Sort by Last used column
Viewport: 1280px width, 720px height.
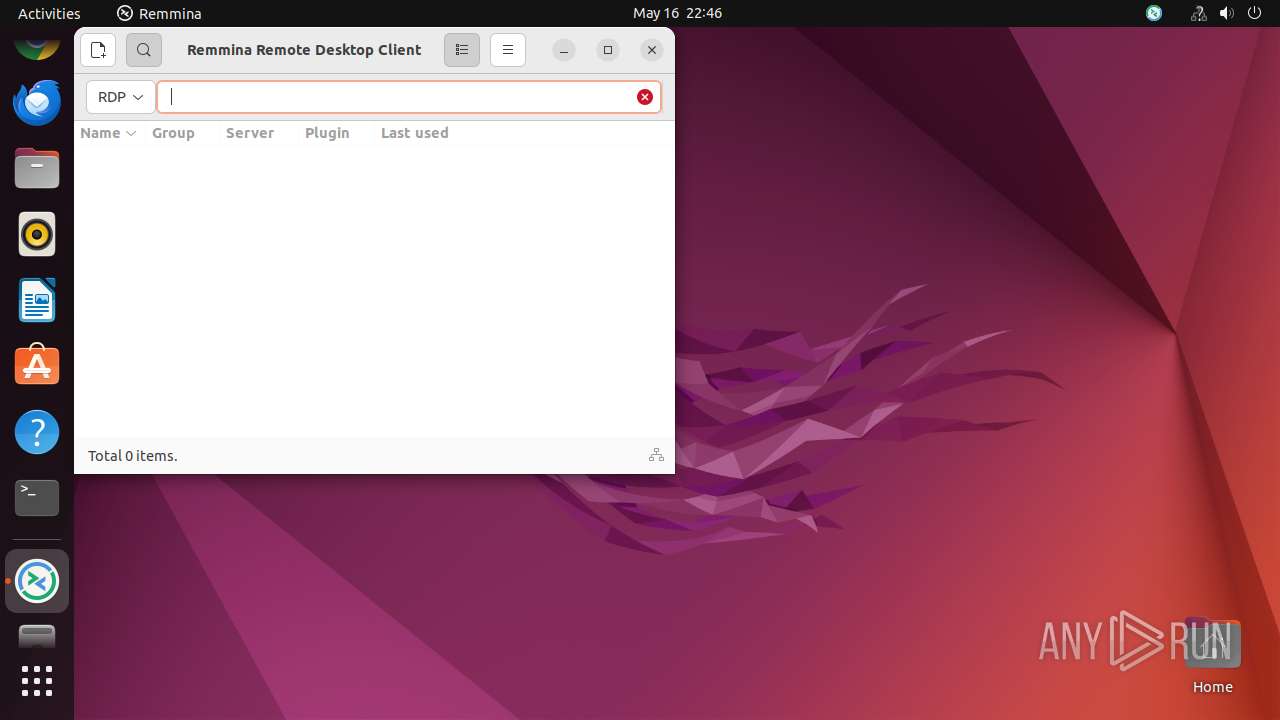point(415,133)
